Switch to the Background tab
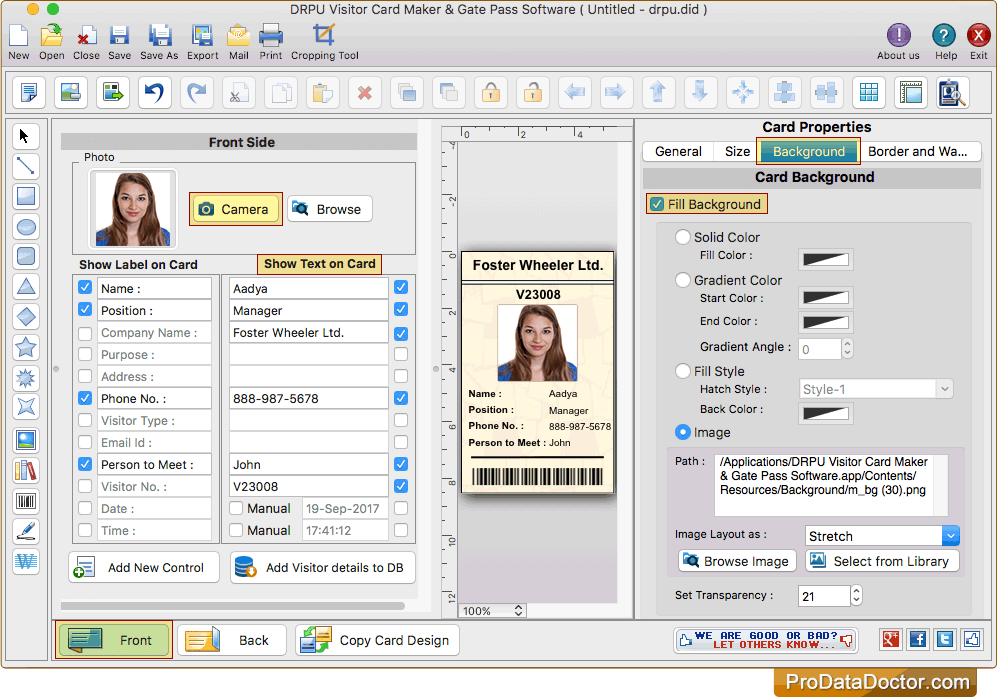 809,151
